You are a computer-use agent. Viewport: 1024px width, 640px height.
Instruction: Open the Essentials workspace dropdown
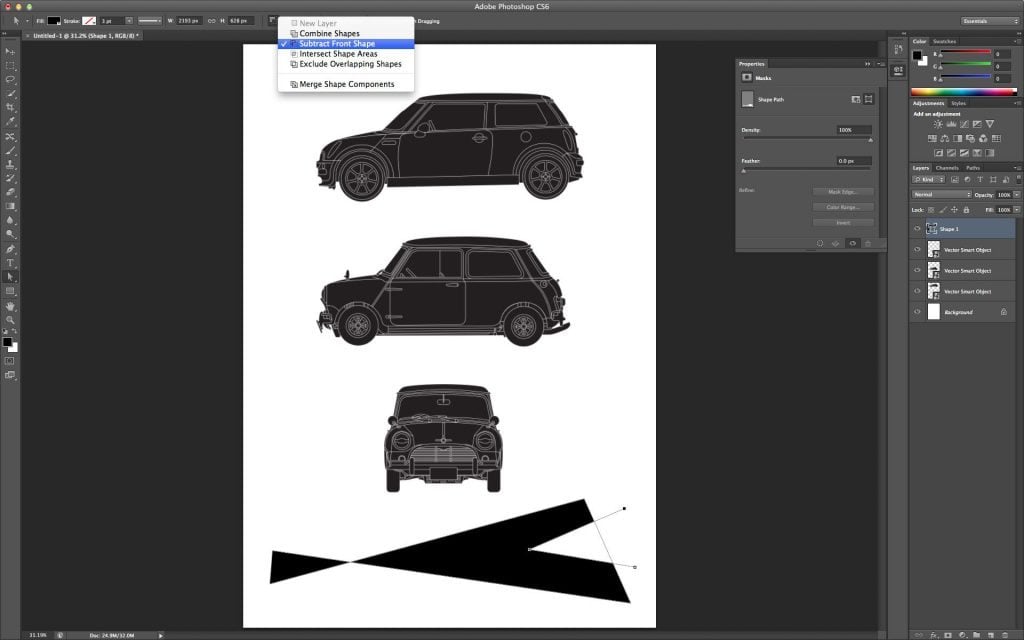[989, 20]
